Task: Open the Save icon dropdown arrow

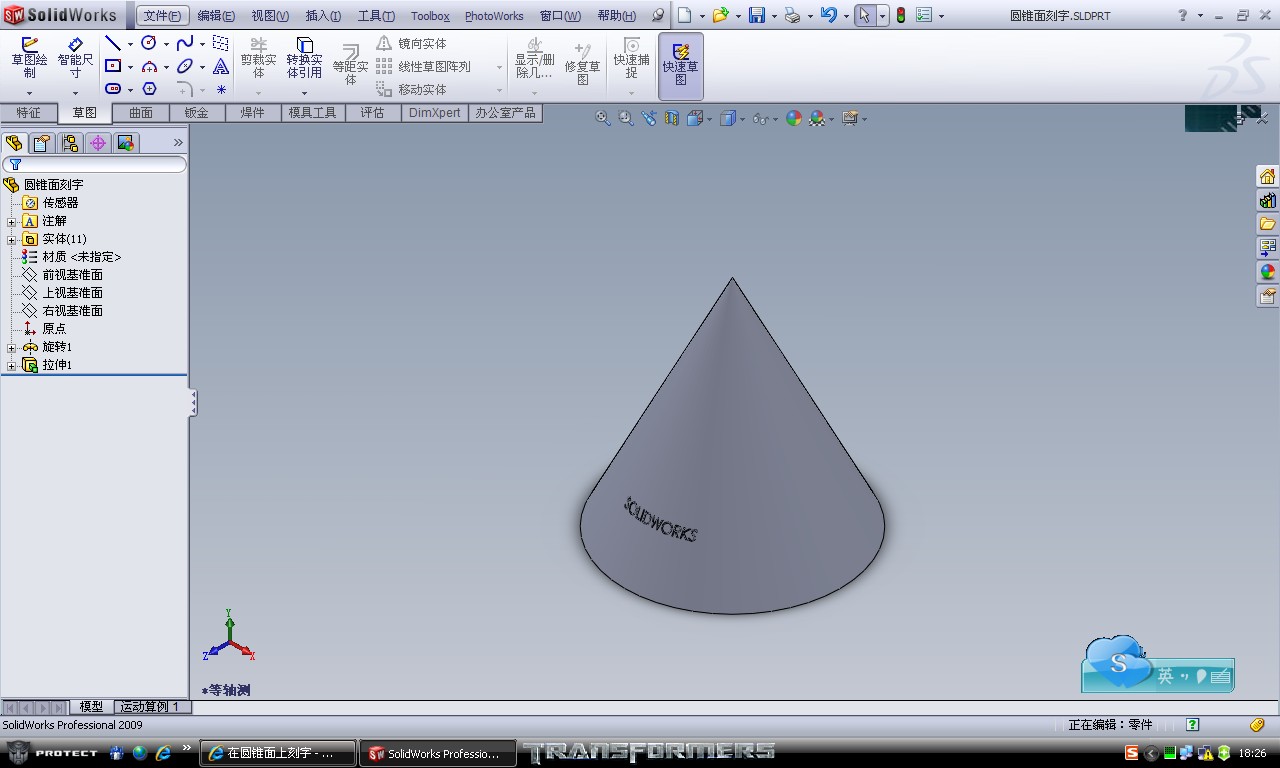Action: click(774, 16)
